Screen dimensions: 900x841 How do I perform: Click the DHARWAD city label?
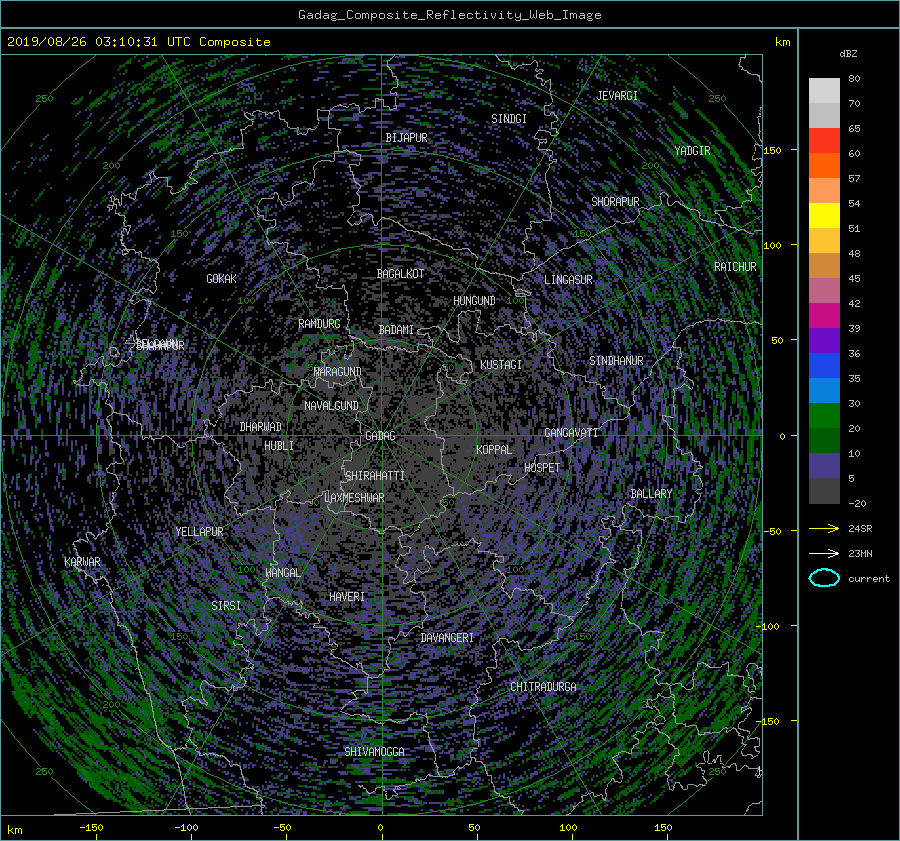[x=261, y=427]
